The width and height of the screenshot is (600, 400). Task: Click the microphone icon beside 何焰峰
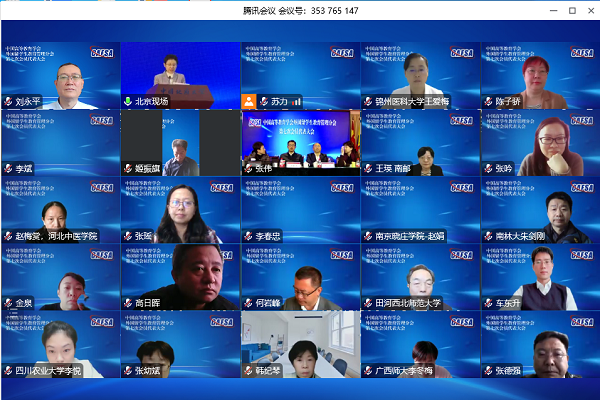pos(248,302)
